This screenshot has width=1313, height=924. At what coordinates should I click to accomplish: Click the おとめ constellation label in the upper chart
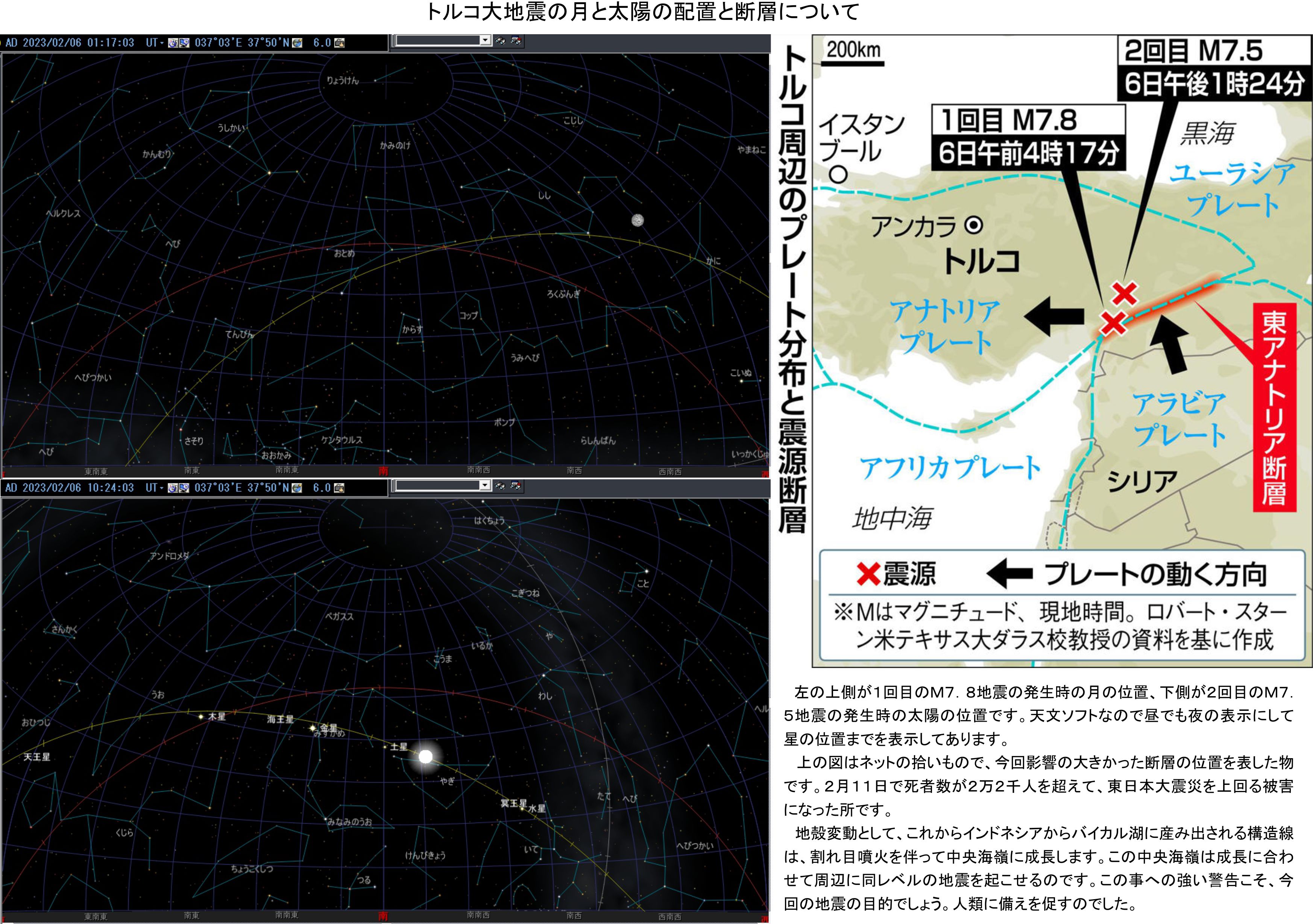pyautogui.click(x=344, y=253)
